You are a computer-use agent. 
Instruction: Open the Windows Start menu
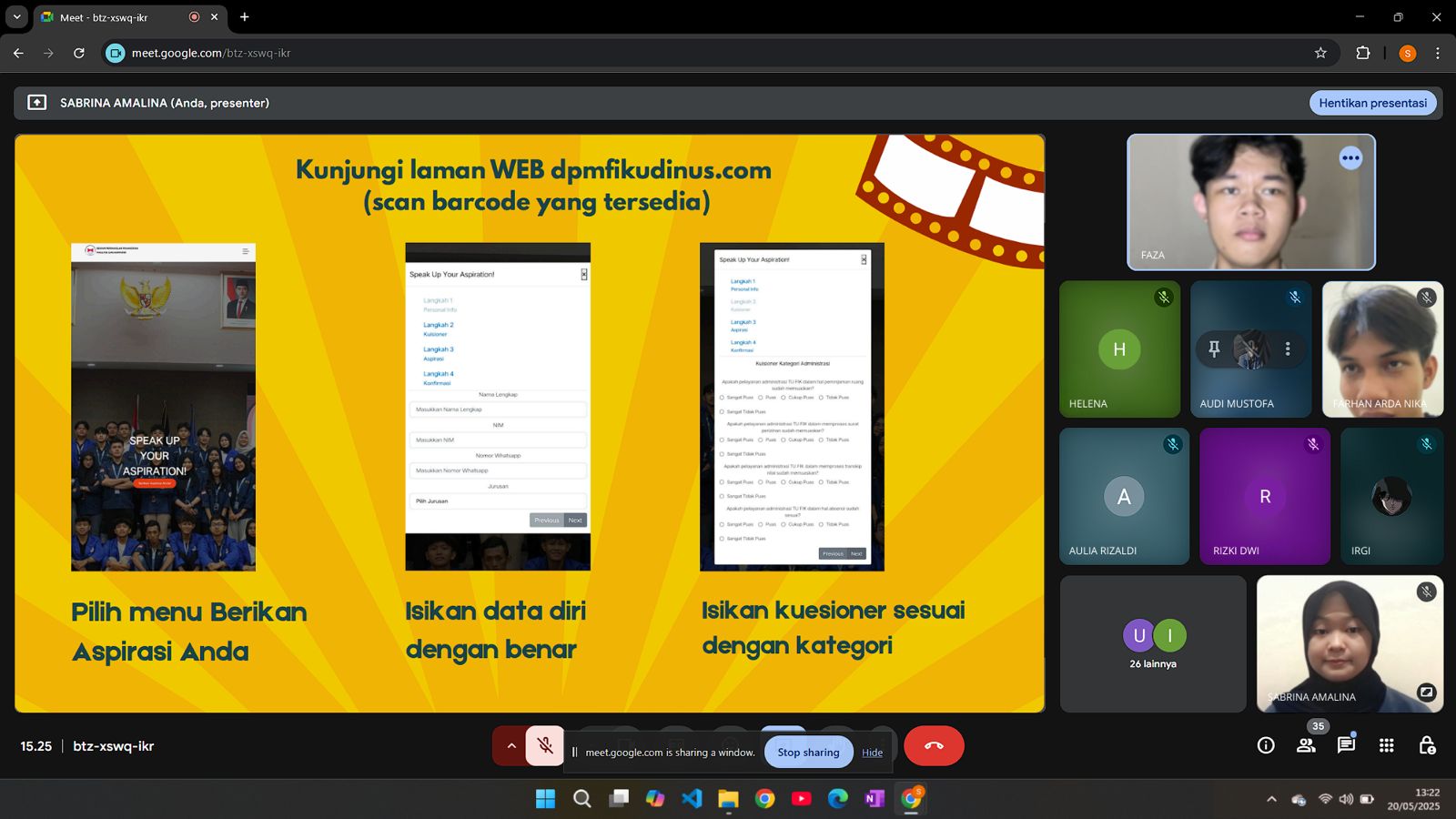(545, 799)
